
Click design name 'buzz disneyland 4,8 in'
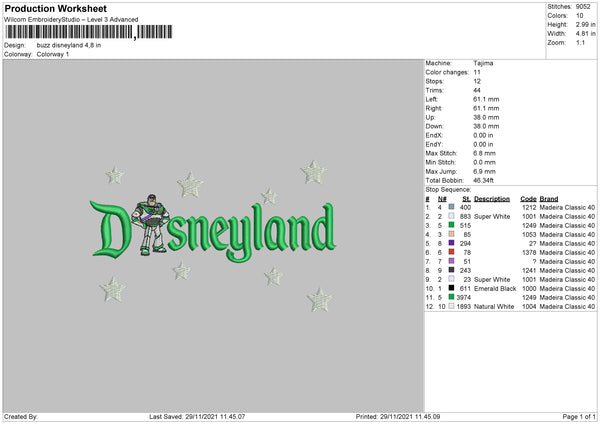tap(69, 45)
